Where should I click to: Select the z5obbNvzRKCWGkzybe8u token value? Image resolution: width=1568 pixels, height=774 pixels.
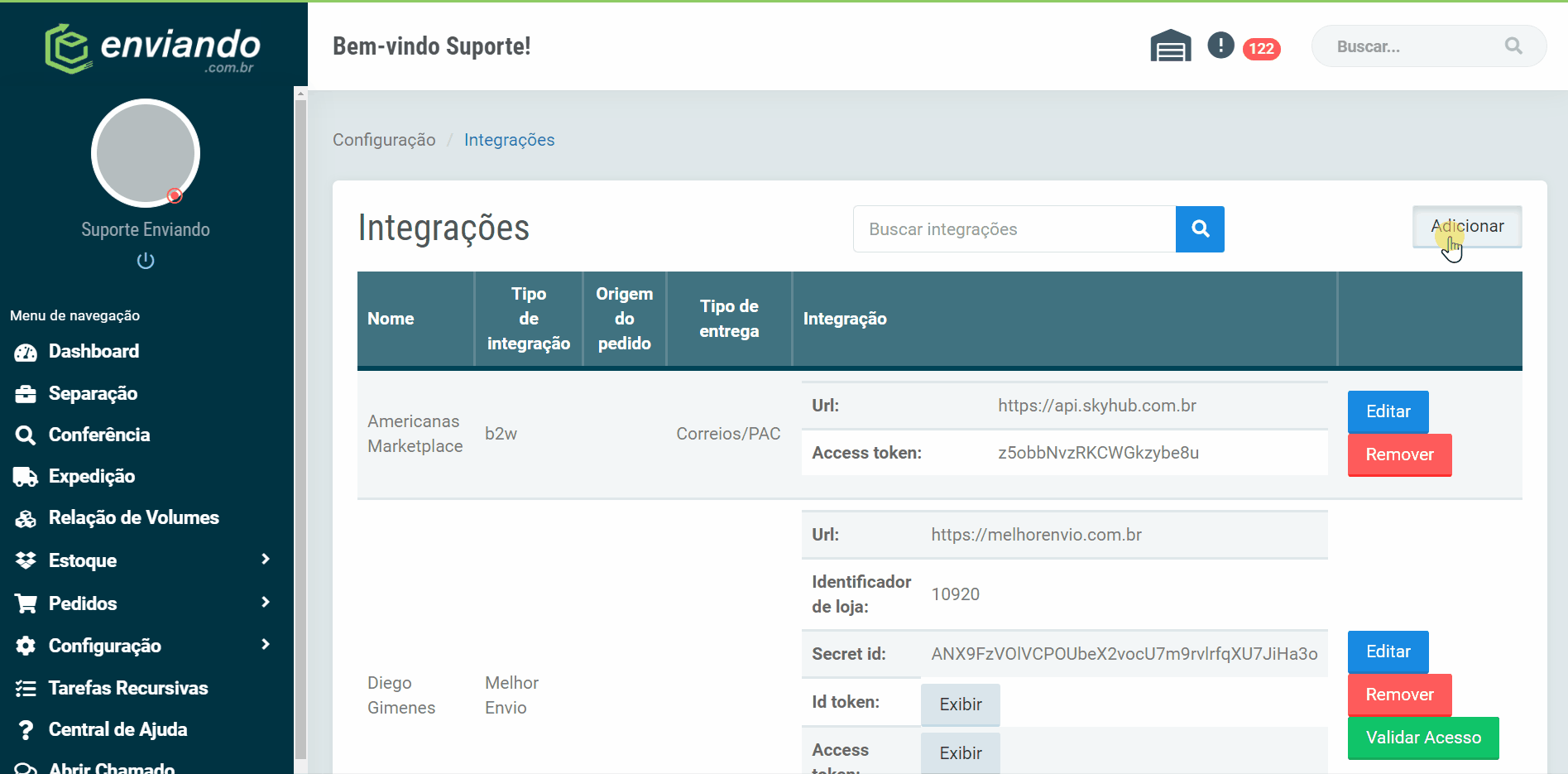[1098, 453]
